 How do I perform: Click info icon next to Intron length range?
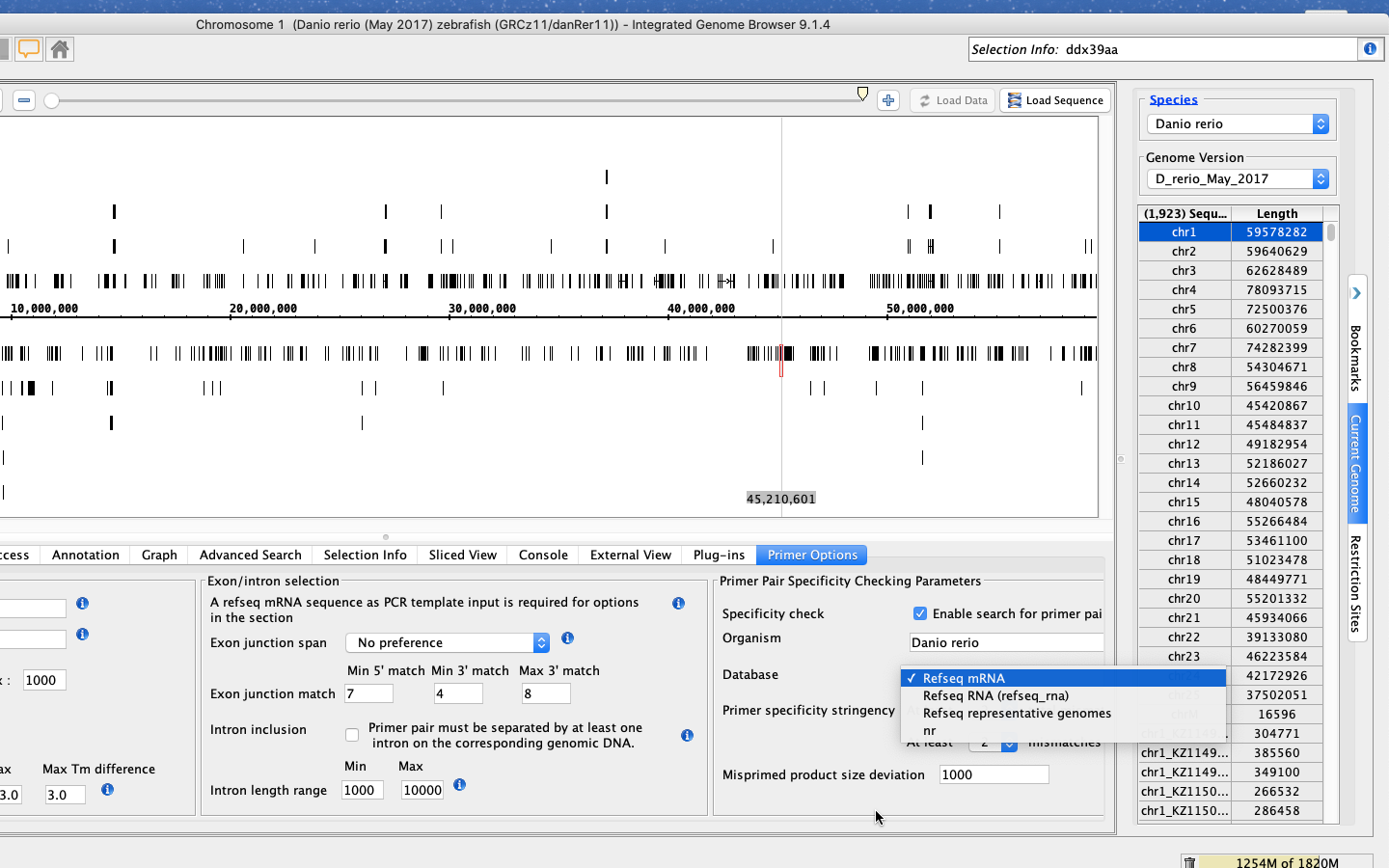coord(459,785)
